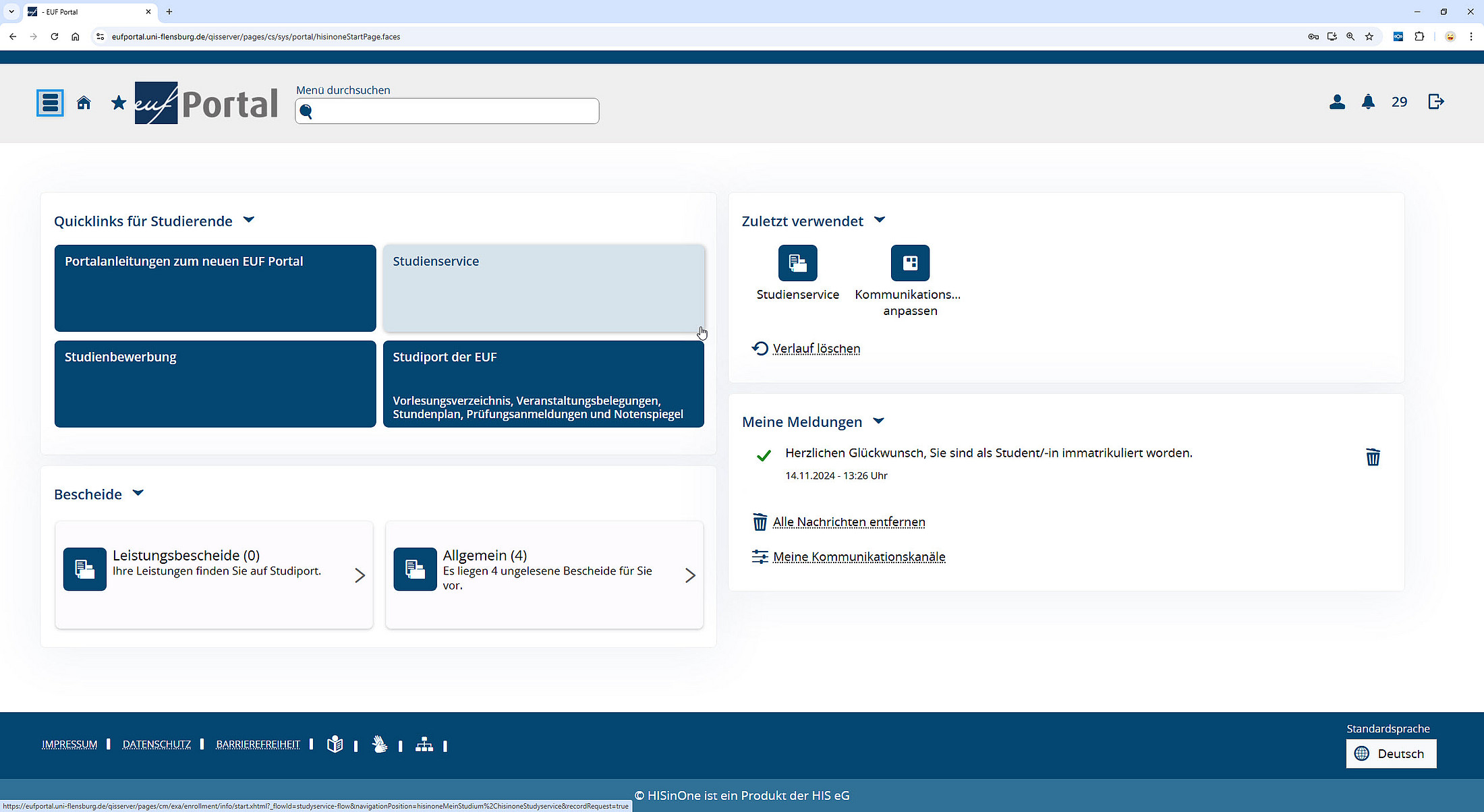Open the Deutsch language selector
Image resolution: width=1484 pixels, height=812 pixels.
(x=1391, y=753)
